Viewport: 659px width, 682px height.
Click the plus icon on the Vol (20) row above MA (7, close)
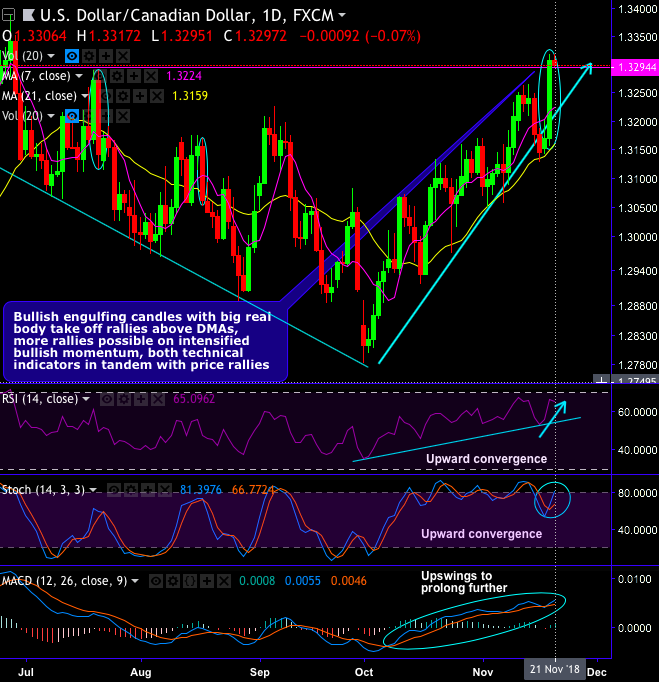(106, 56)
